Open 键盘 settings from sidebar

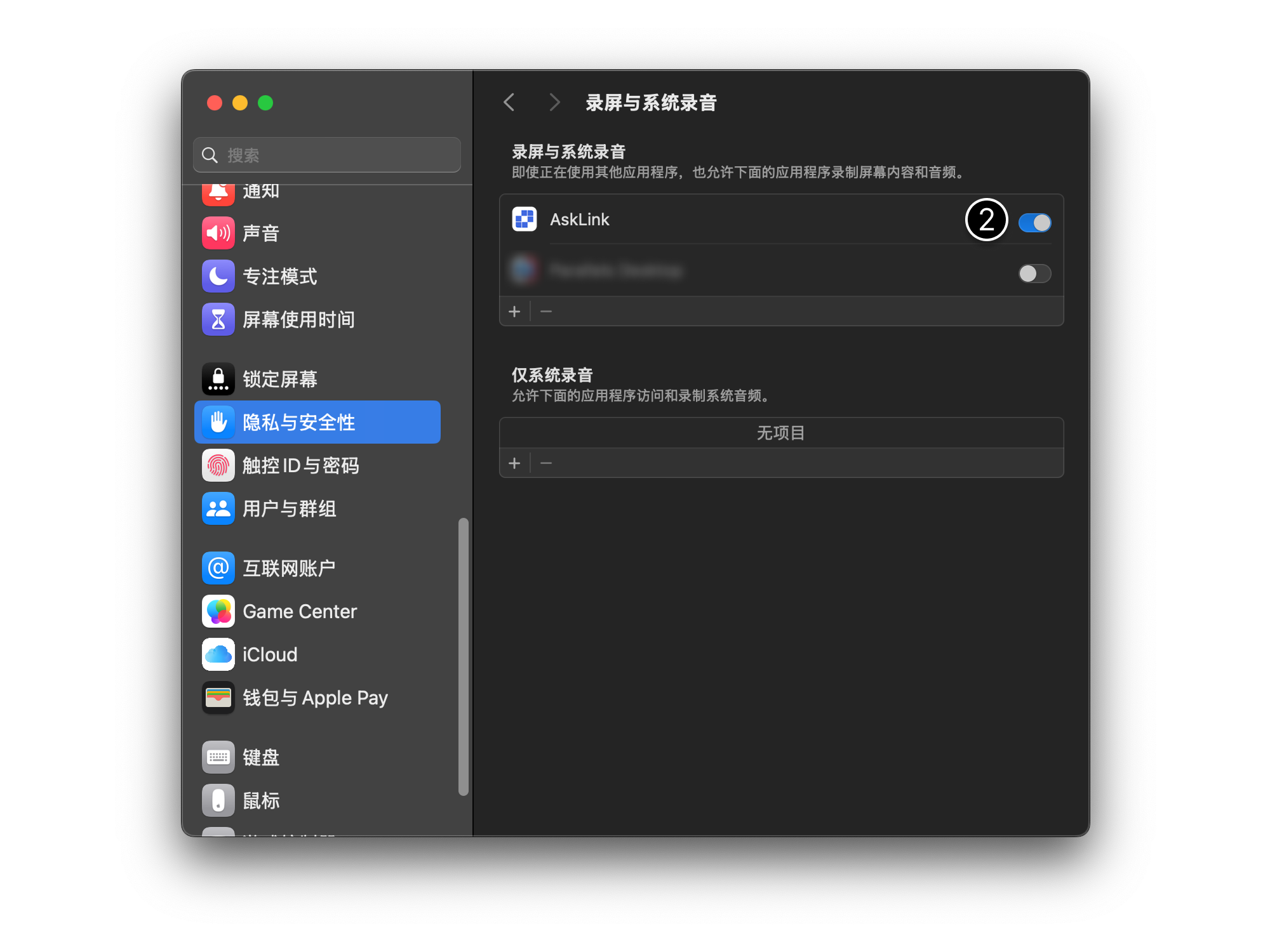(x=260, y=757)
